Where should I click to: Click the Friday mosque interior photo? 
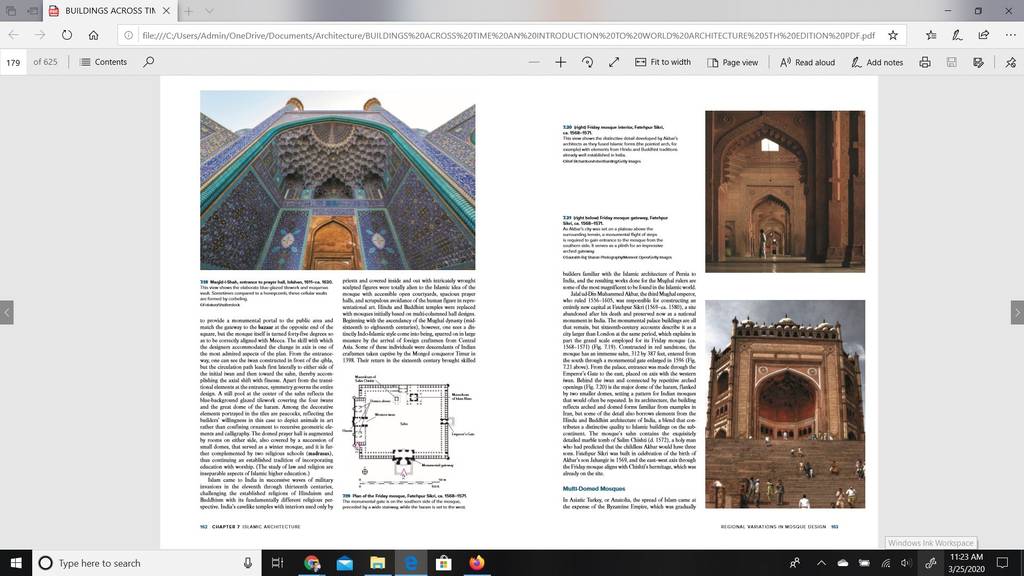785,191
